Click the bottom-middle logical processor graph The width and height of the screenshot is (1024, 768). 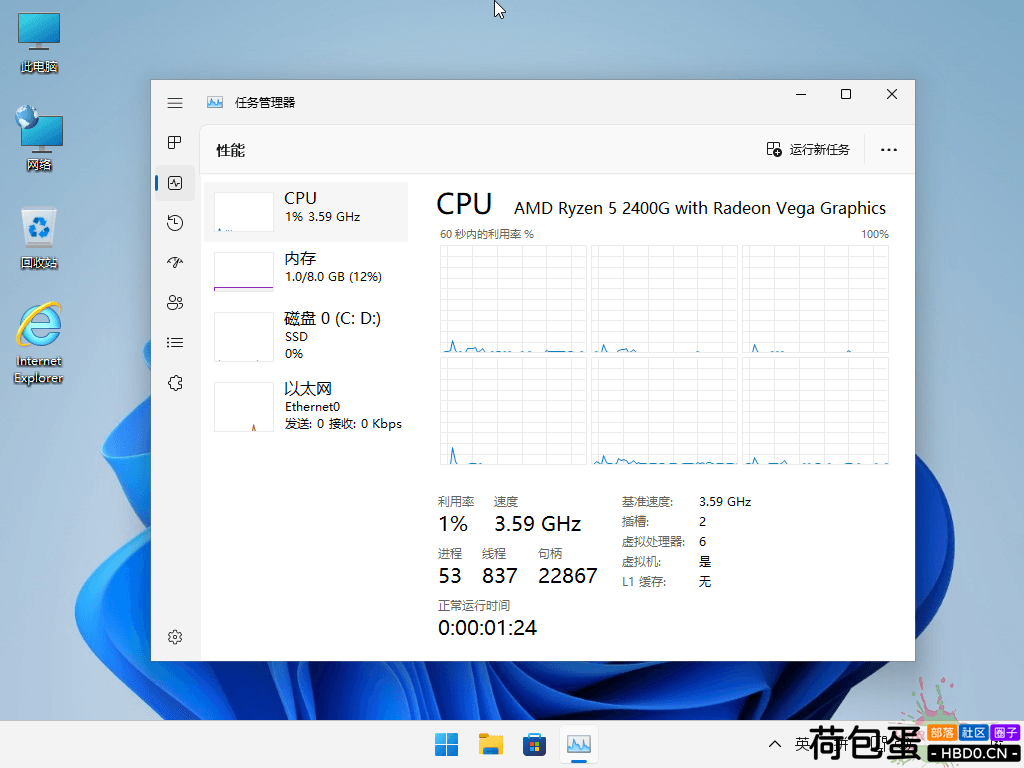click(x=664, y=411)
